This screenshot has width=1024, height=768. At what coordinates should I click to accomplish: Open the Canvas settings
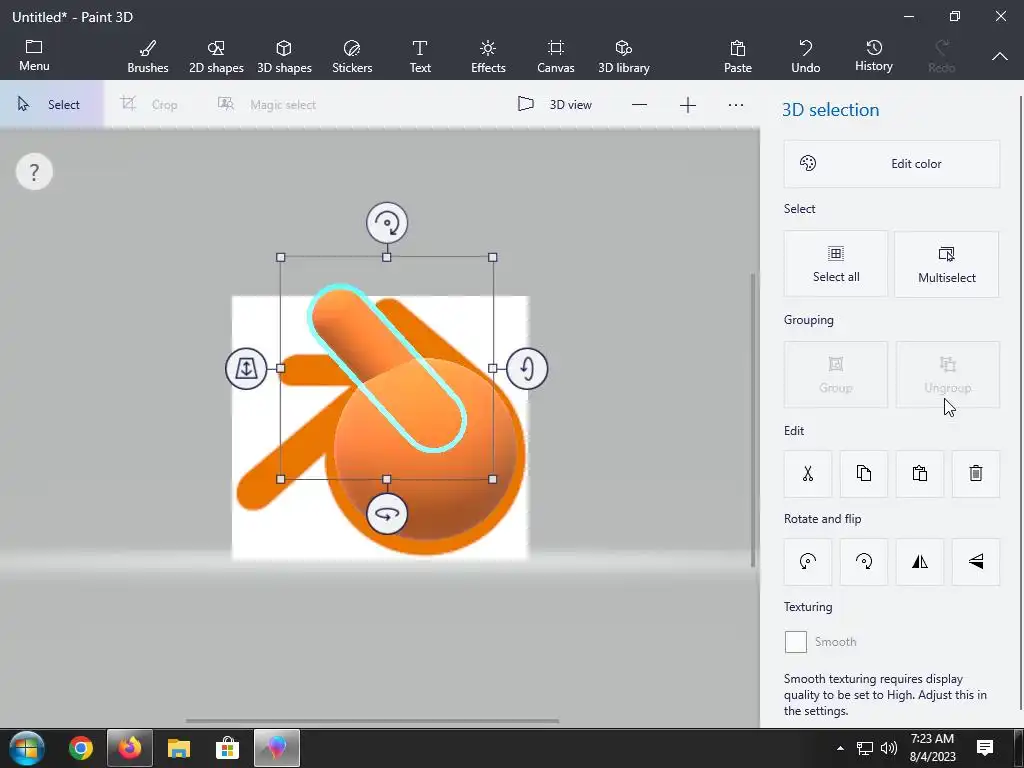point(556,56)
